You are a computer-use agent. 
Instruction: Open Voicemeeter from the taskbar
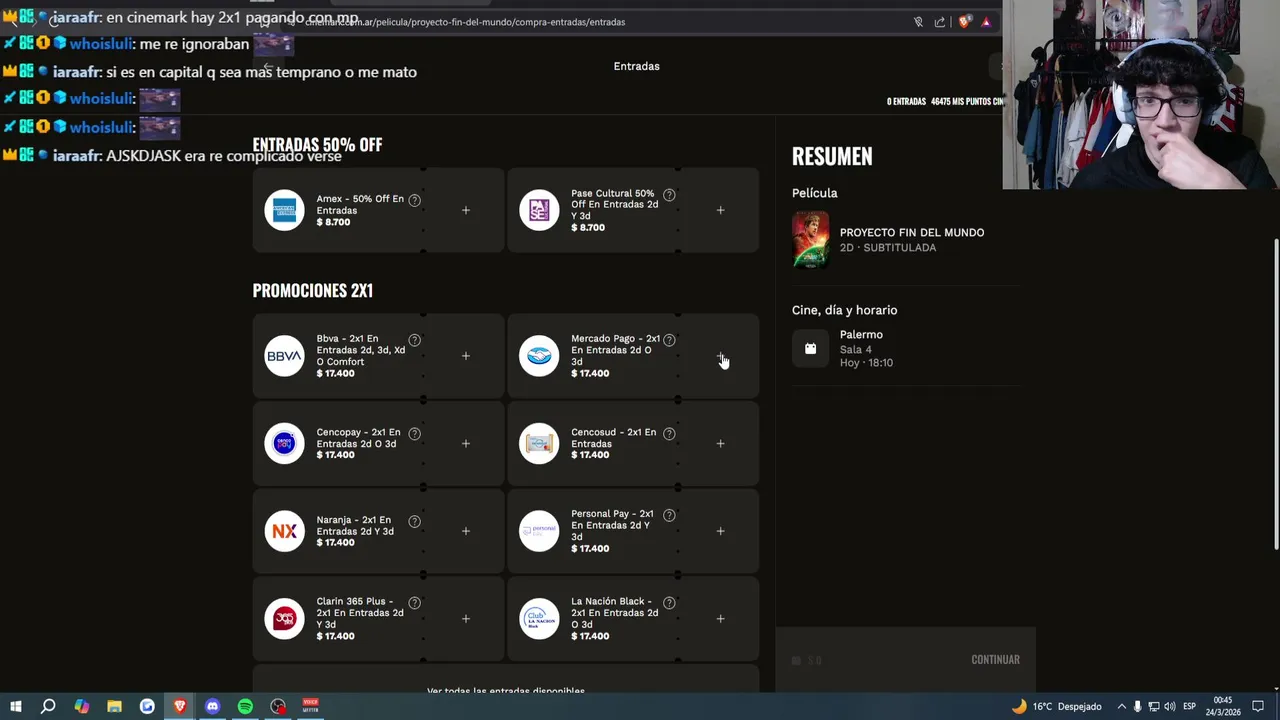[x=311, y=706]
